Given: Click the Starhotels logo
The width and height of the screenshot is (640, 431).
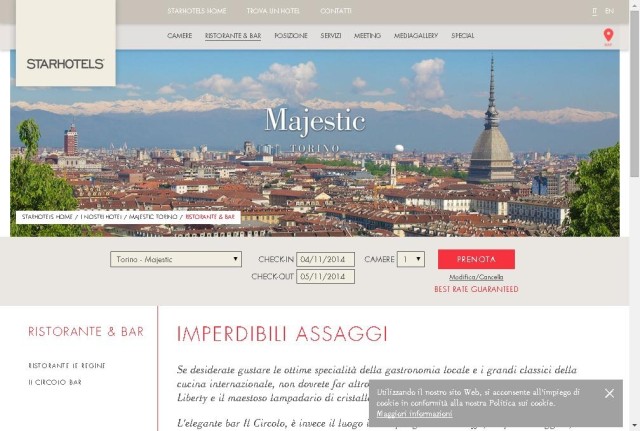Looking at the screenshot, I should 65,64.
